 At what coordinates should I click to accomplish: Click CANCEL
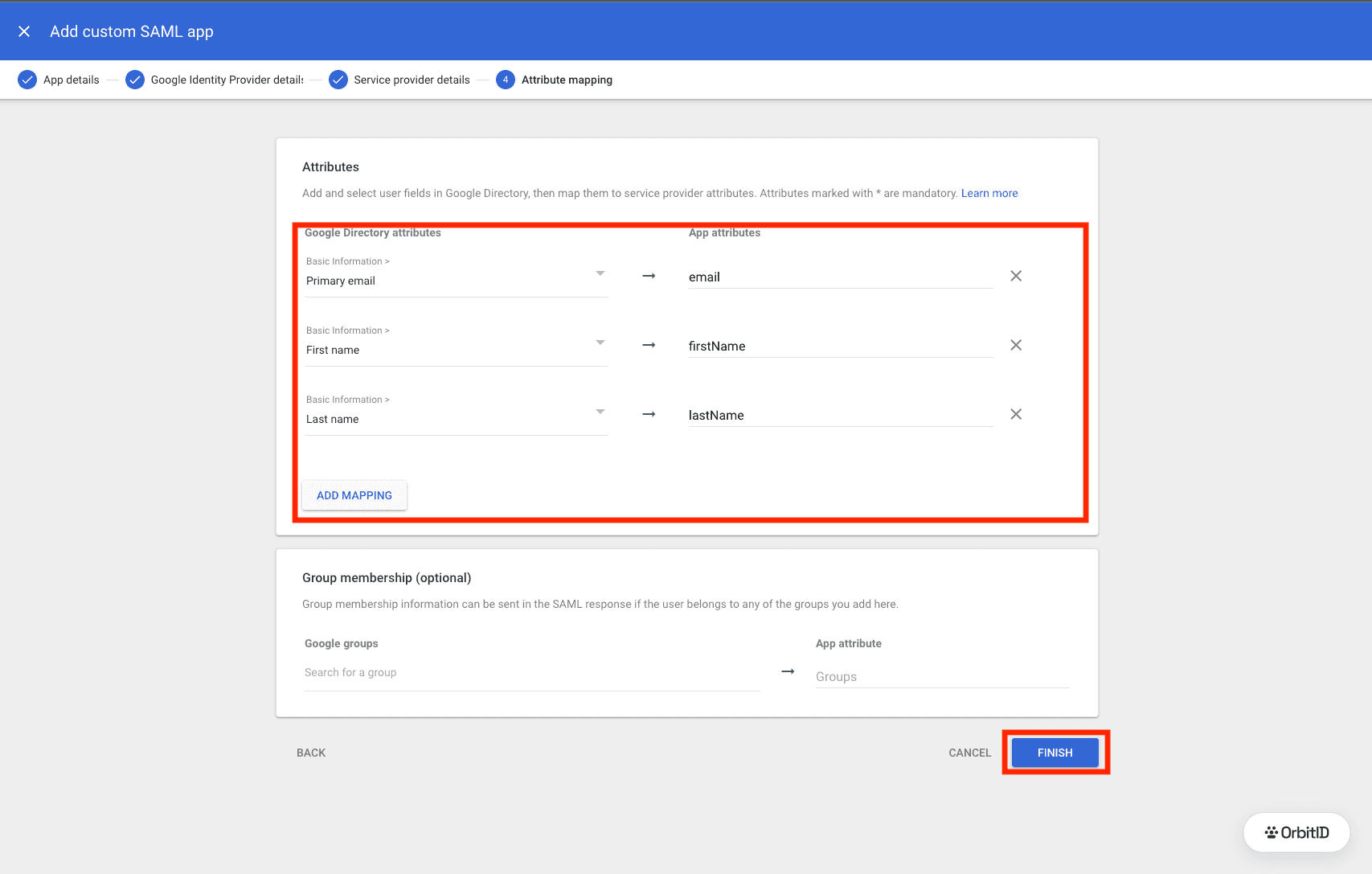coord(969,753)
